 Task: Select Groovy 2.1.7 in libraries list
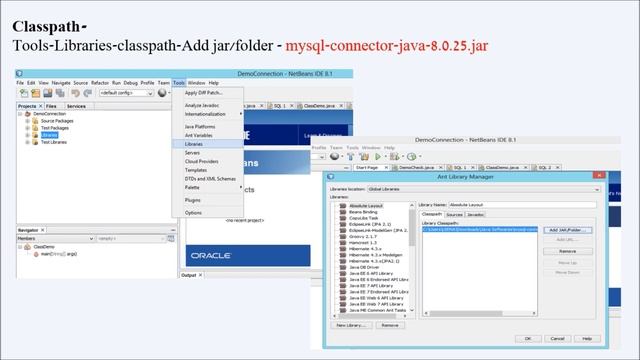(x=362, y=237)
